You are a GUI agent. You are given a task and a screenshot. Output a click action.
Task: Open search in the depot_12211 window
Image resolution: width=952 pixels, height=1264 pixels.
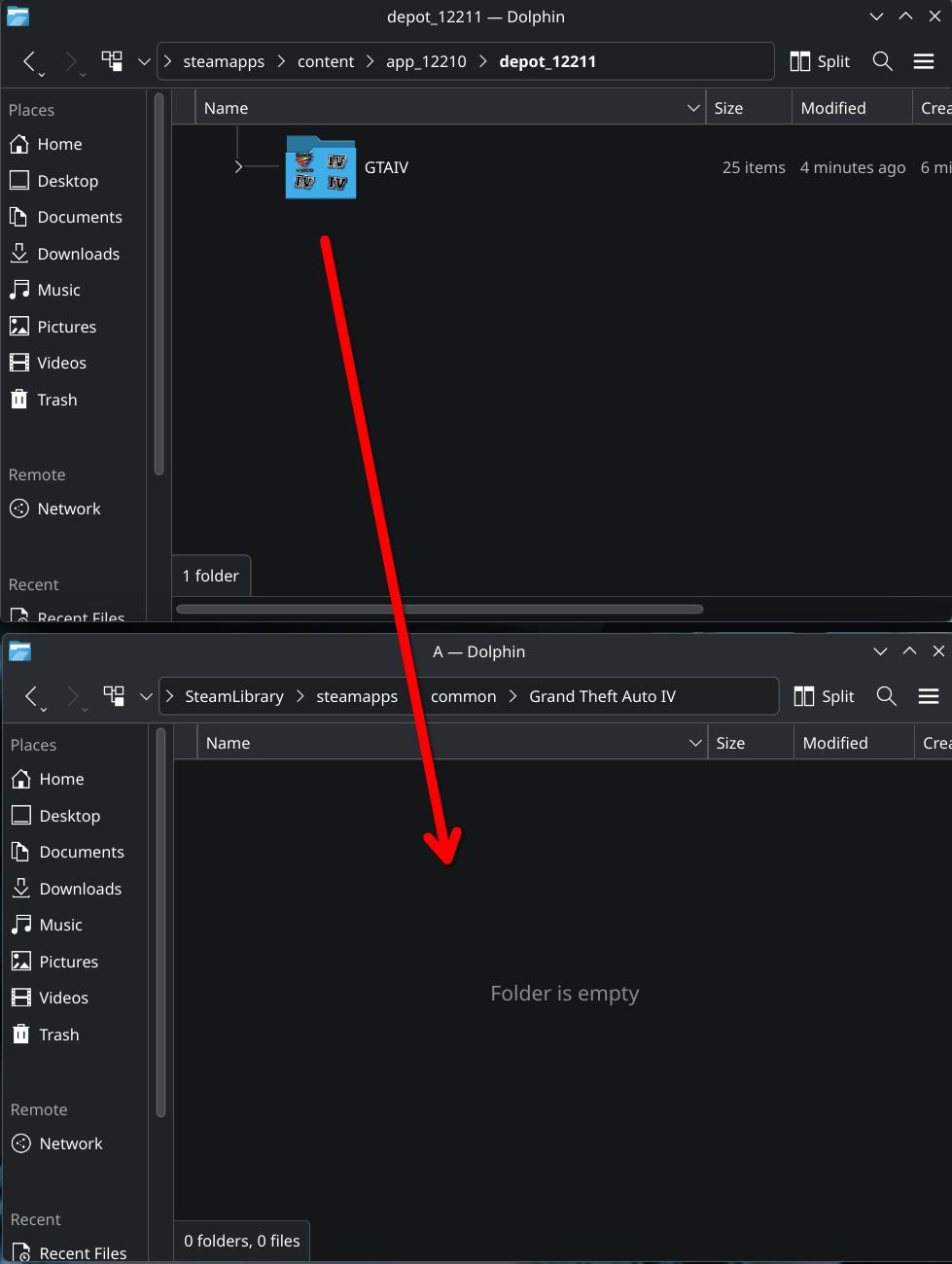click(x=882, y=61)
